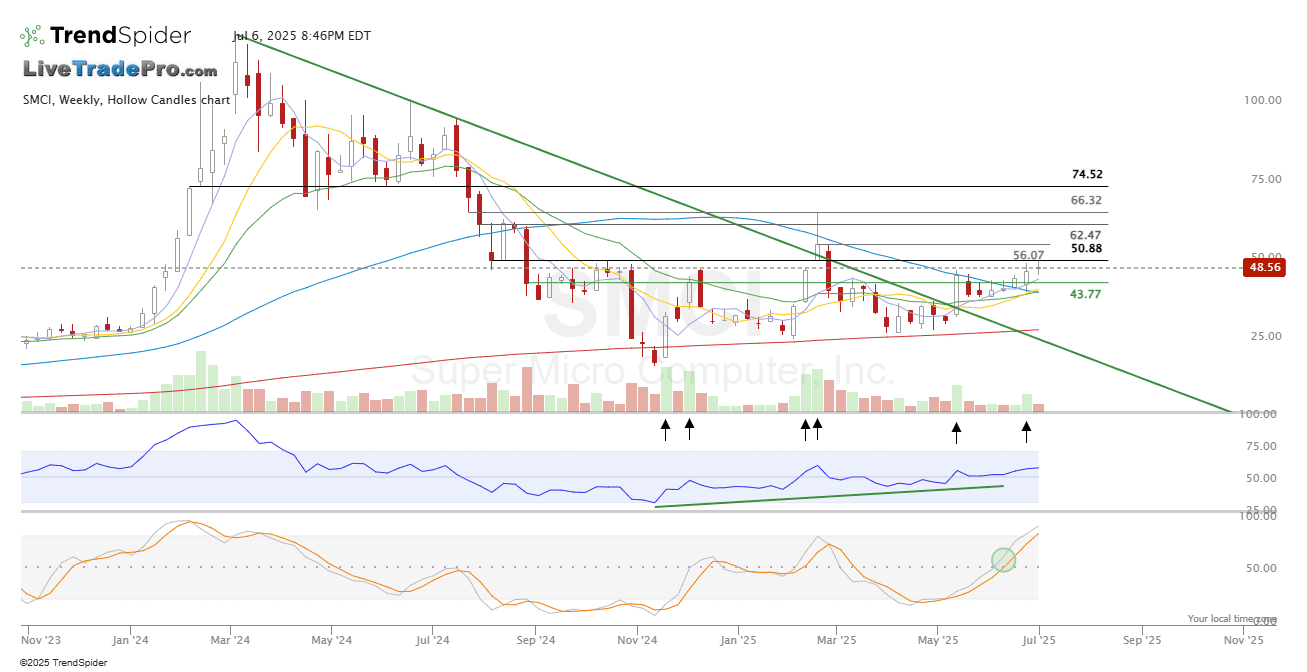Click the Nov '23 date axis label
The image size is (1307, 672).
(x=41, y=638)
